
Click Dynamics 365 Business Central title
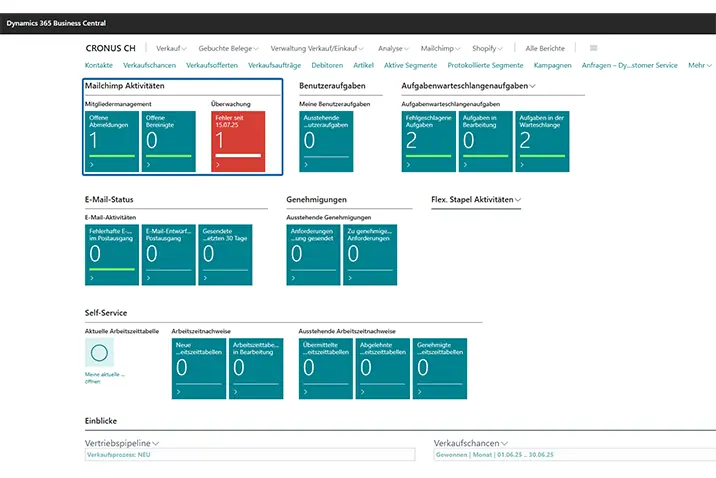point(56,23)
